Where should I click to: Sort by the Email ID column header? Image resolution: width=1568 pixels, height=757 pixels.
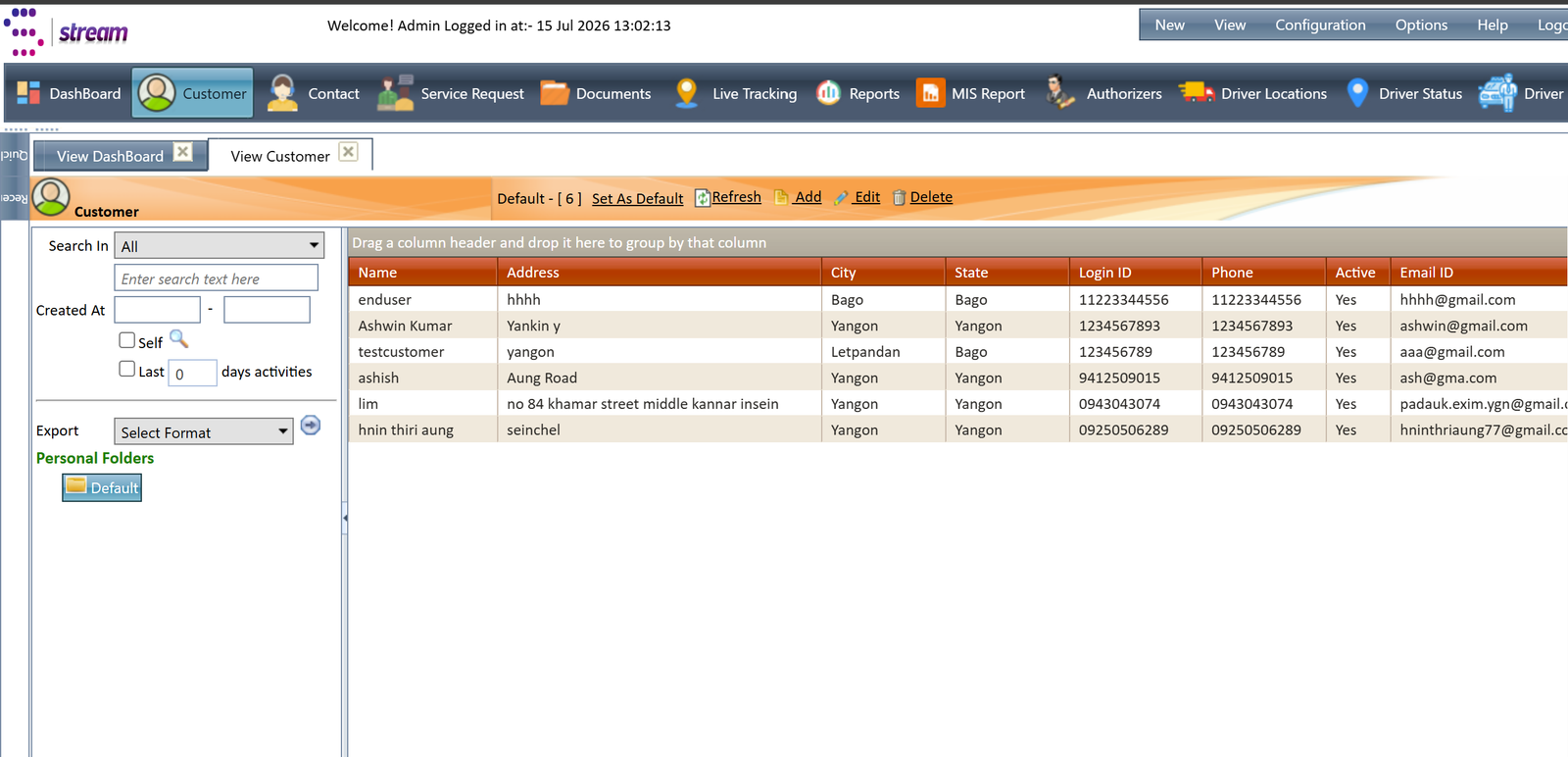point(1479,273)
